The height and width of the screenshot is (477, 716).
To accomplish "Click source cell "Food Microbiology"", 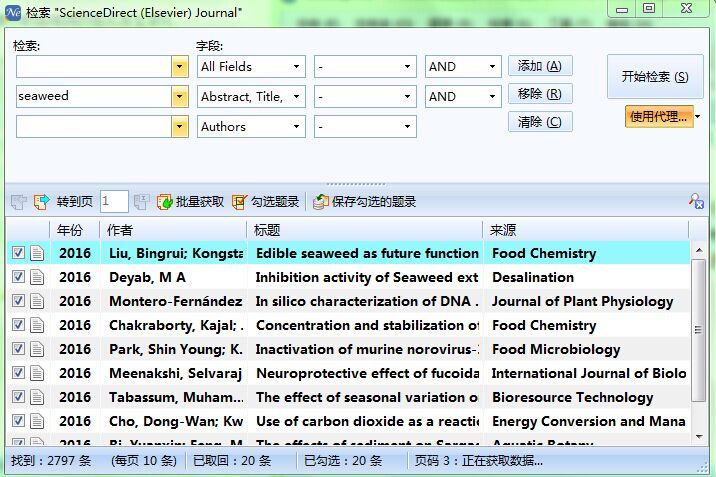I will (556, 349).
